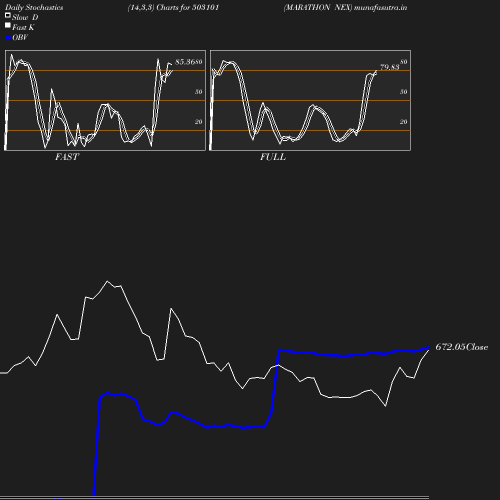Viewport: 500px width, 500px height.
Task: Click the Fast K legend swatch
Action: (8, 25)
